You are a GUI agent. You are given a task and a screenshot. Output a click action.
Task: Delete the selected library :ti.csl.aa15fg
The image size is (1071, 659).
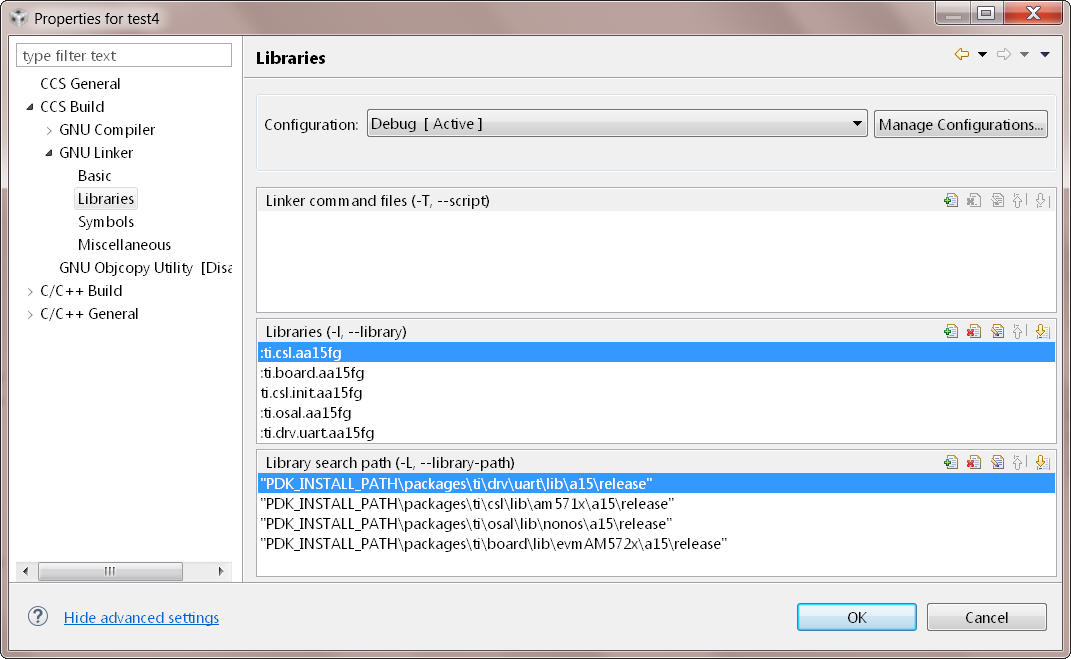click(974, 331)
